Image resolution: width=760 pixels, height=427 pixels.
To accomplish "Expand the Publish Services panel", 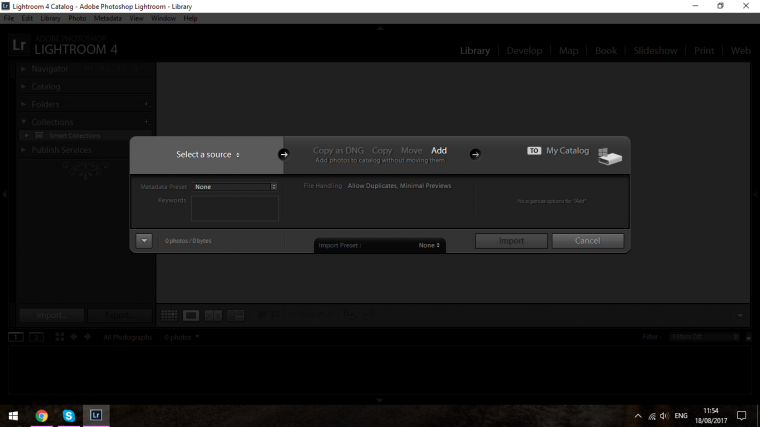I will click(x=23, y=150).
